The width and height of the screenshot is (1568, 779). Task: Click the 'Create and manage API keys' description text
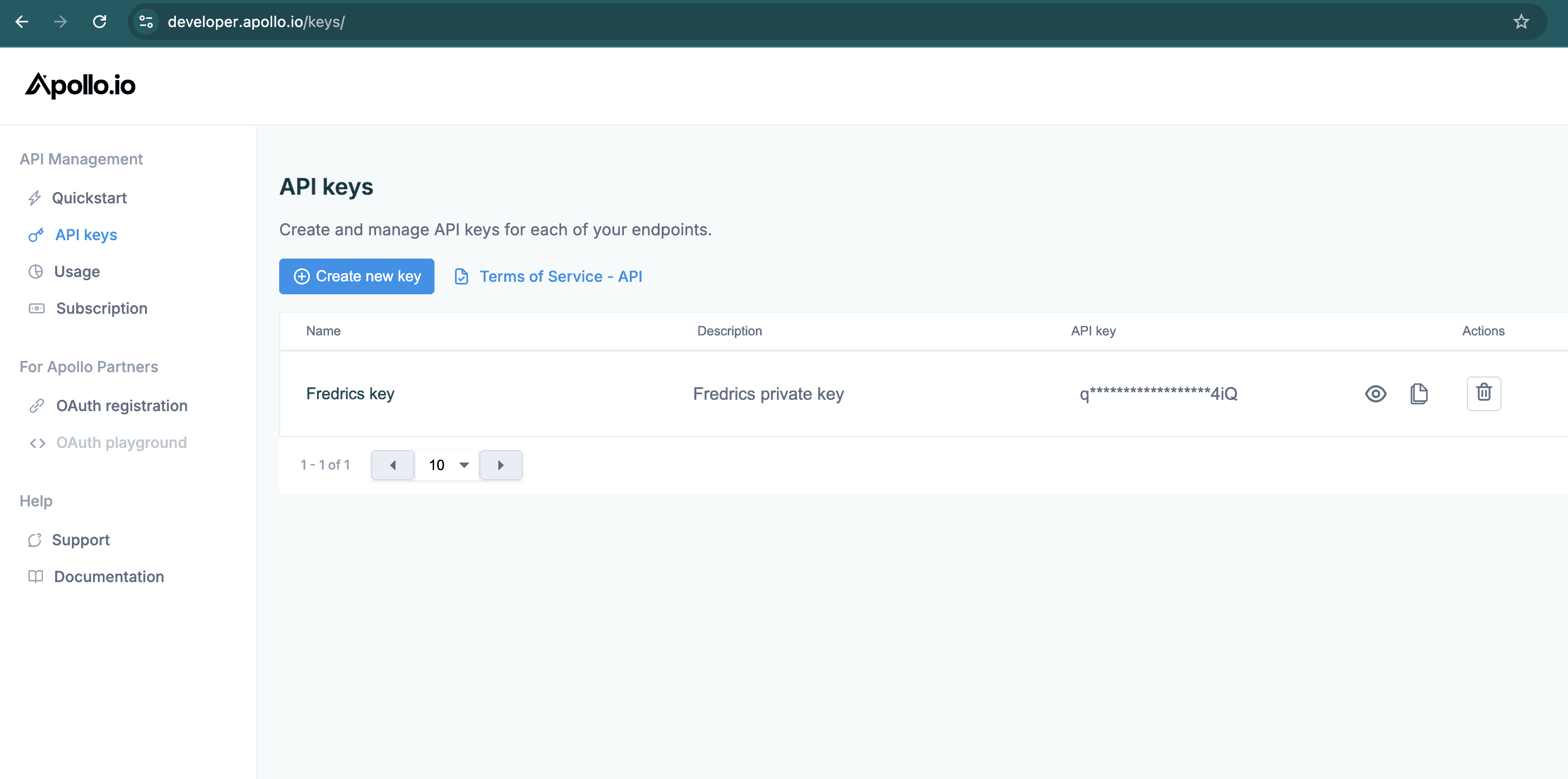coord(495,229)
